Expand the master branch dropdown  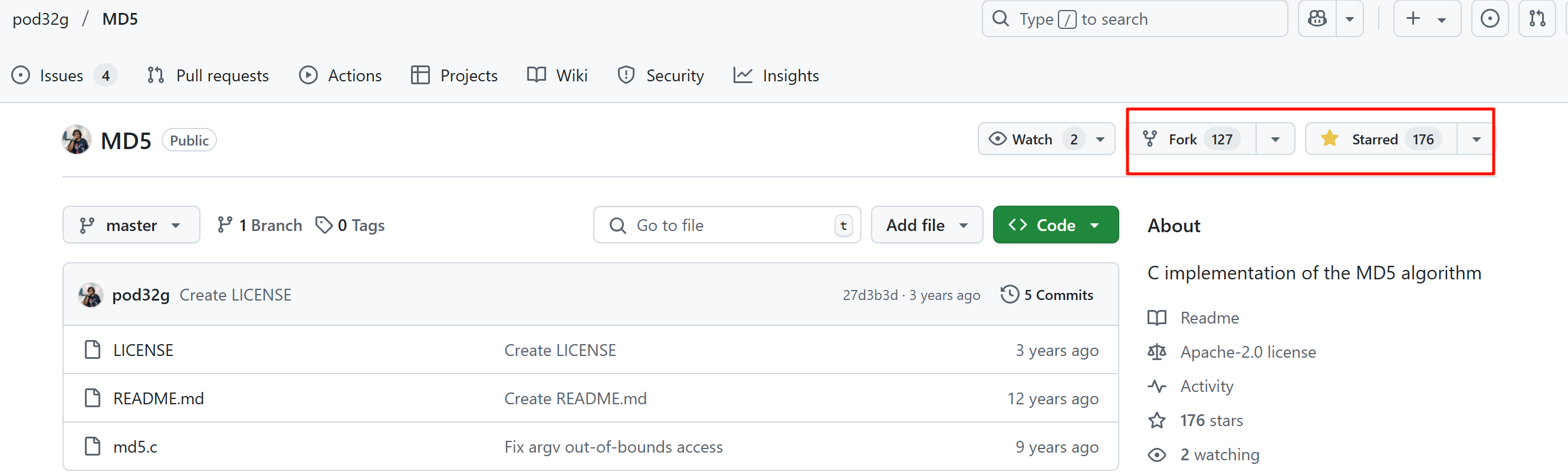[131, 225]
